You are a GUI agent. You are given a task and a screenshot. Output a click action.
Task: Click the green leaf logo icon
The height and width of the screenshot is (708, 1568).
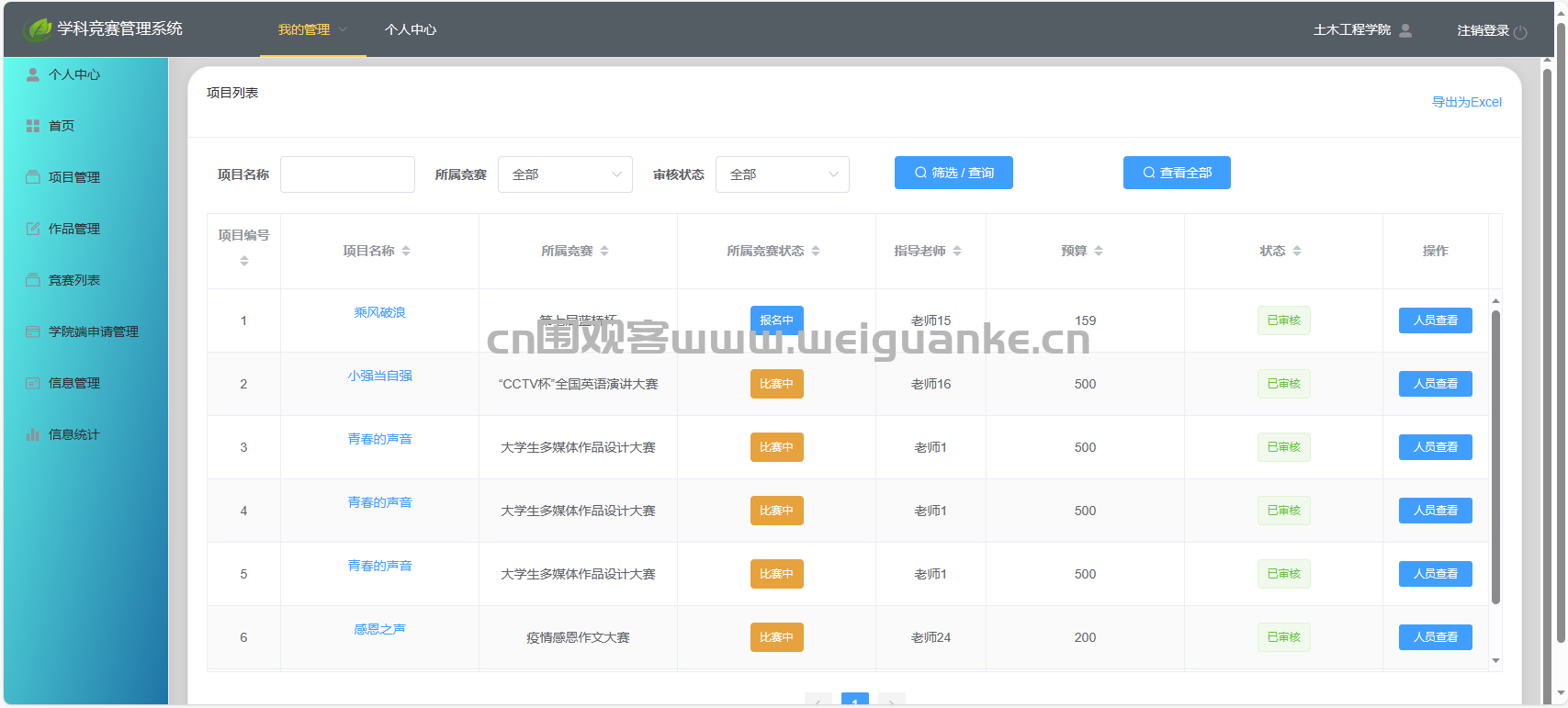pyautogui.click(x=37, y=29)
